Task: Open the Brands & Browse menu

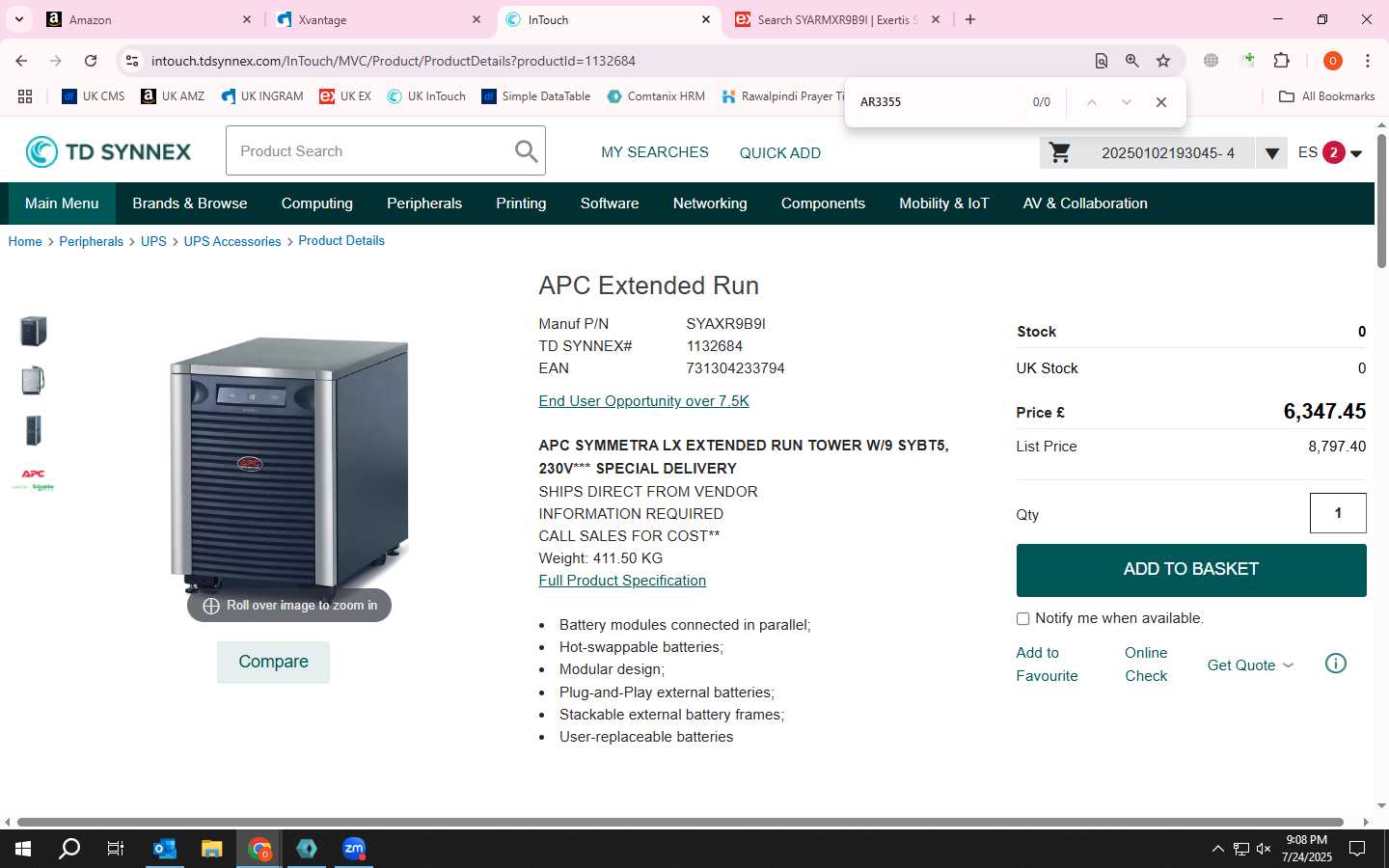Action: tap(190, 203)
